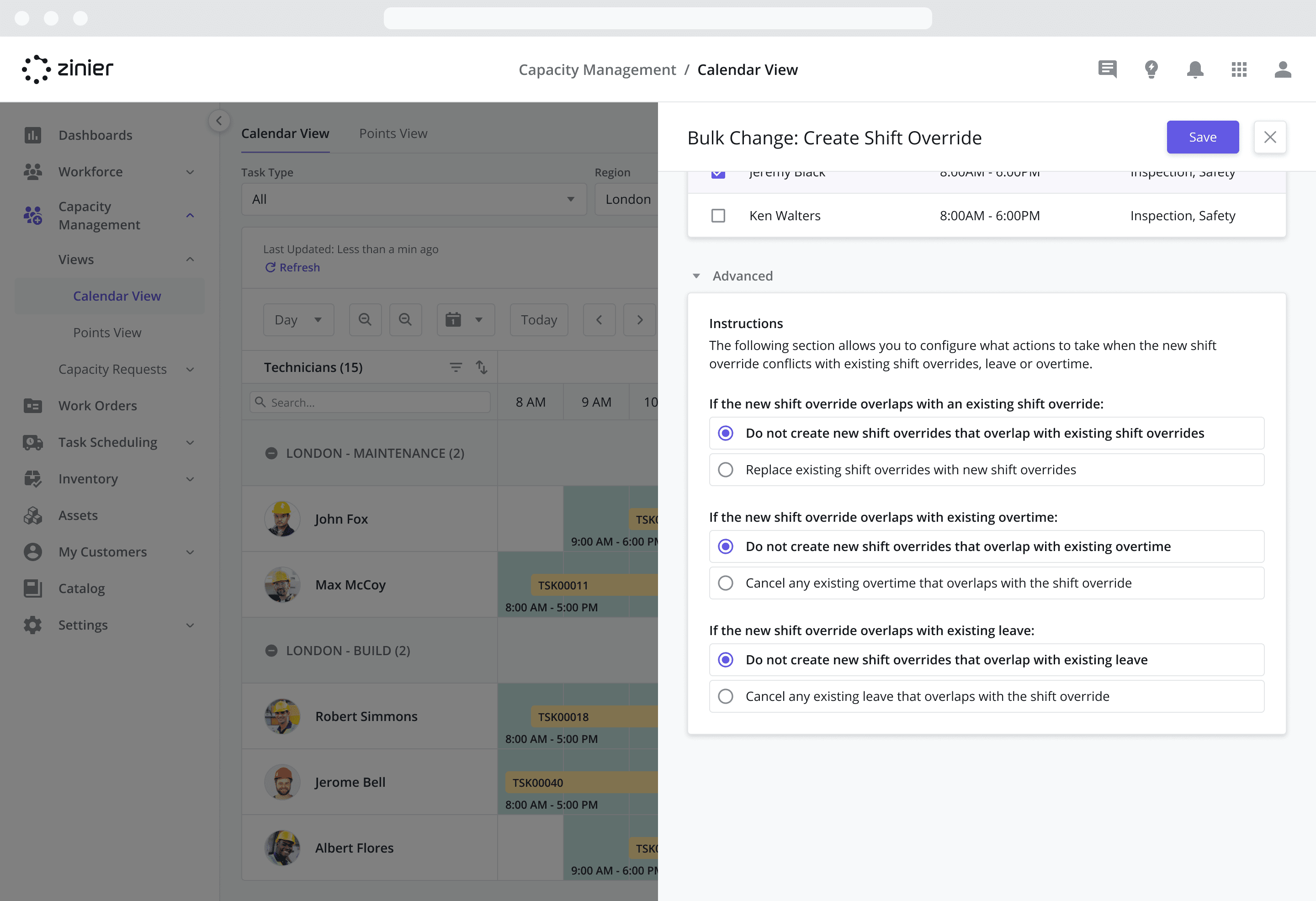Click John Fox's avatar
The width and height of the screenshot is (1316, 901).
point(282,519)
